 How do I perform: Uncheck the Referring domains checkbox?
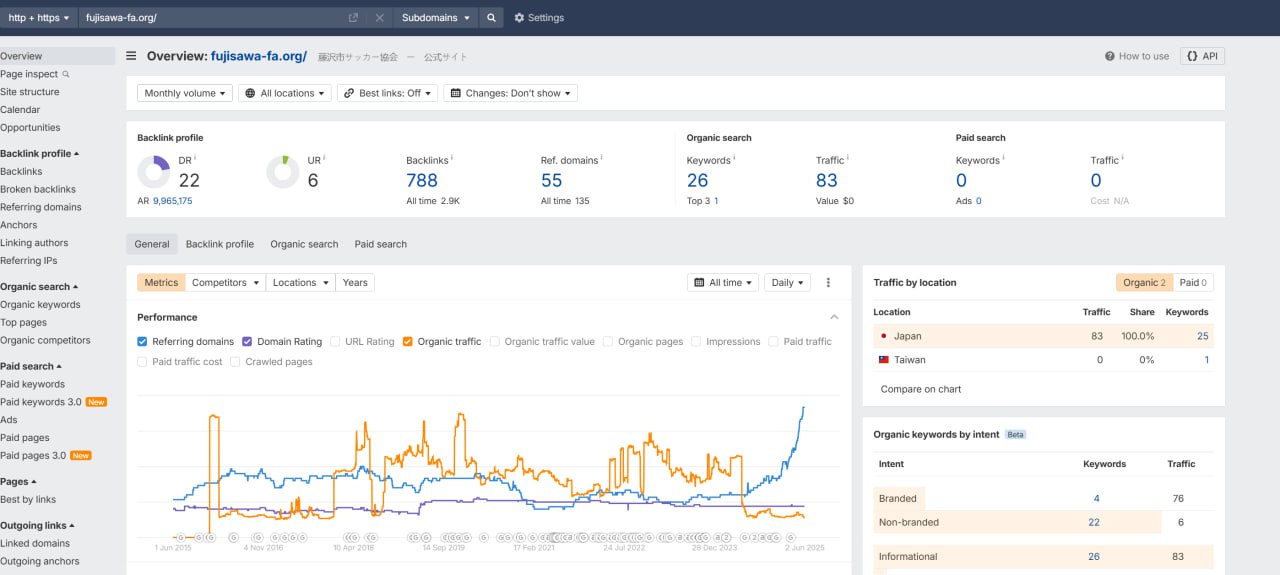(x=142, y=342)
